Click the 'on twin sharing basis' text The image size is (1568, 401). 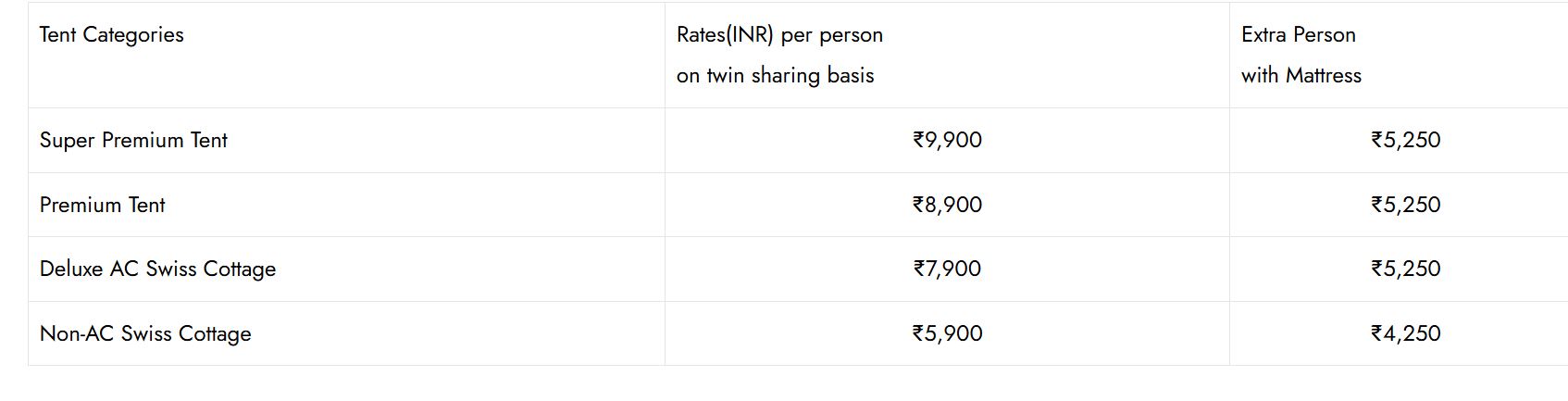775,76
